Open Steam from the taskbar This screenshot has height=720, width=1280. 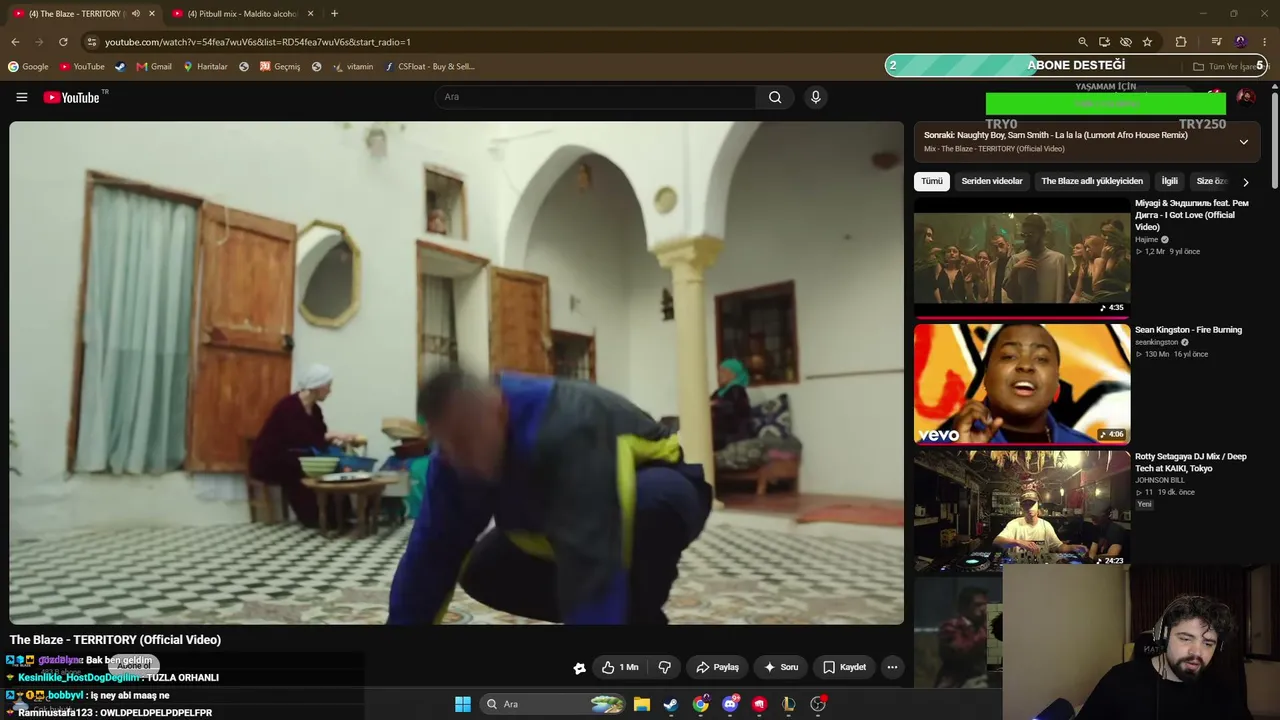[x=671, y=704]
